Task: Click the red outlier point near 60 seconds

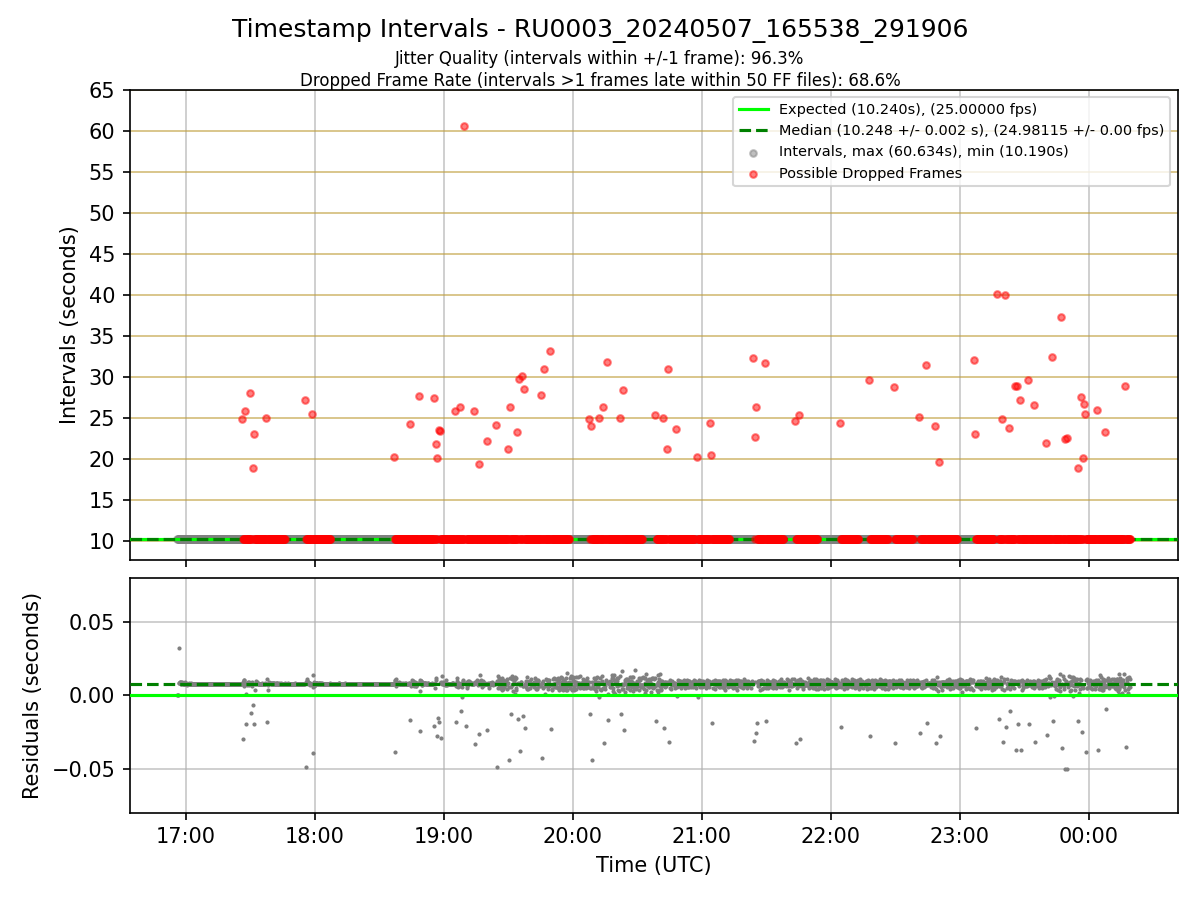Action: 464,126
